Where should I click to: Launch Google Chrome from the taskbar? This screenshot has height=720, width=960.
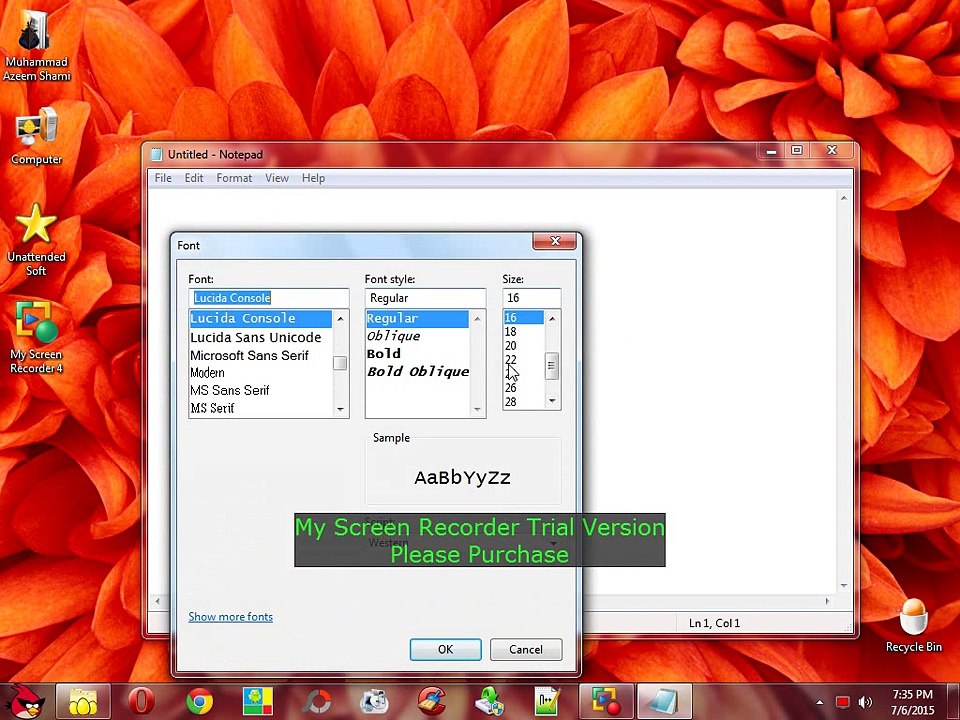click(200, 702)
